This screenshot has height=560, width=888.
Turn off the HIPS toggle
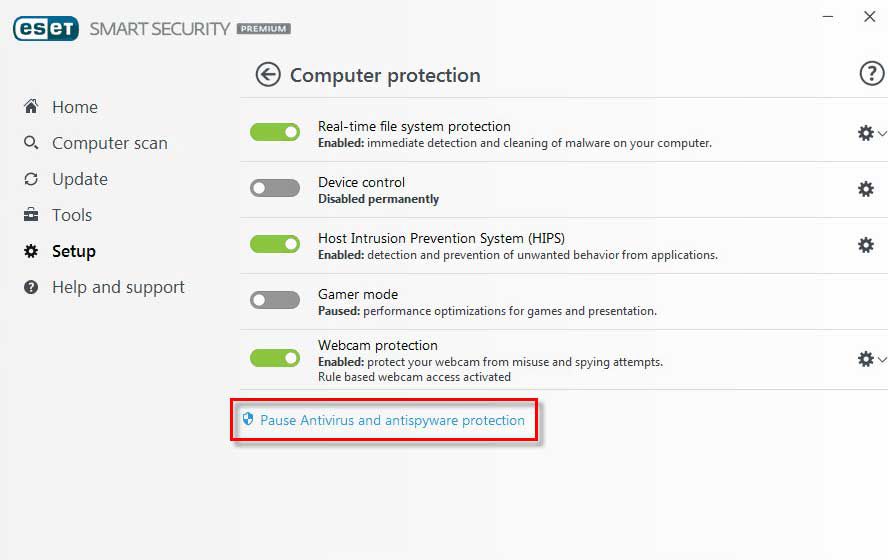pyautogui.click(x=275, y=244)
